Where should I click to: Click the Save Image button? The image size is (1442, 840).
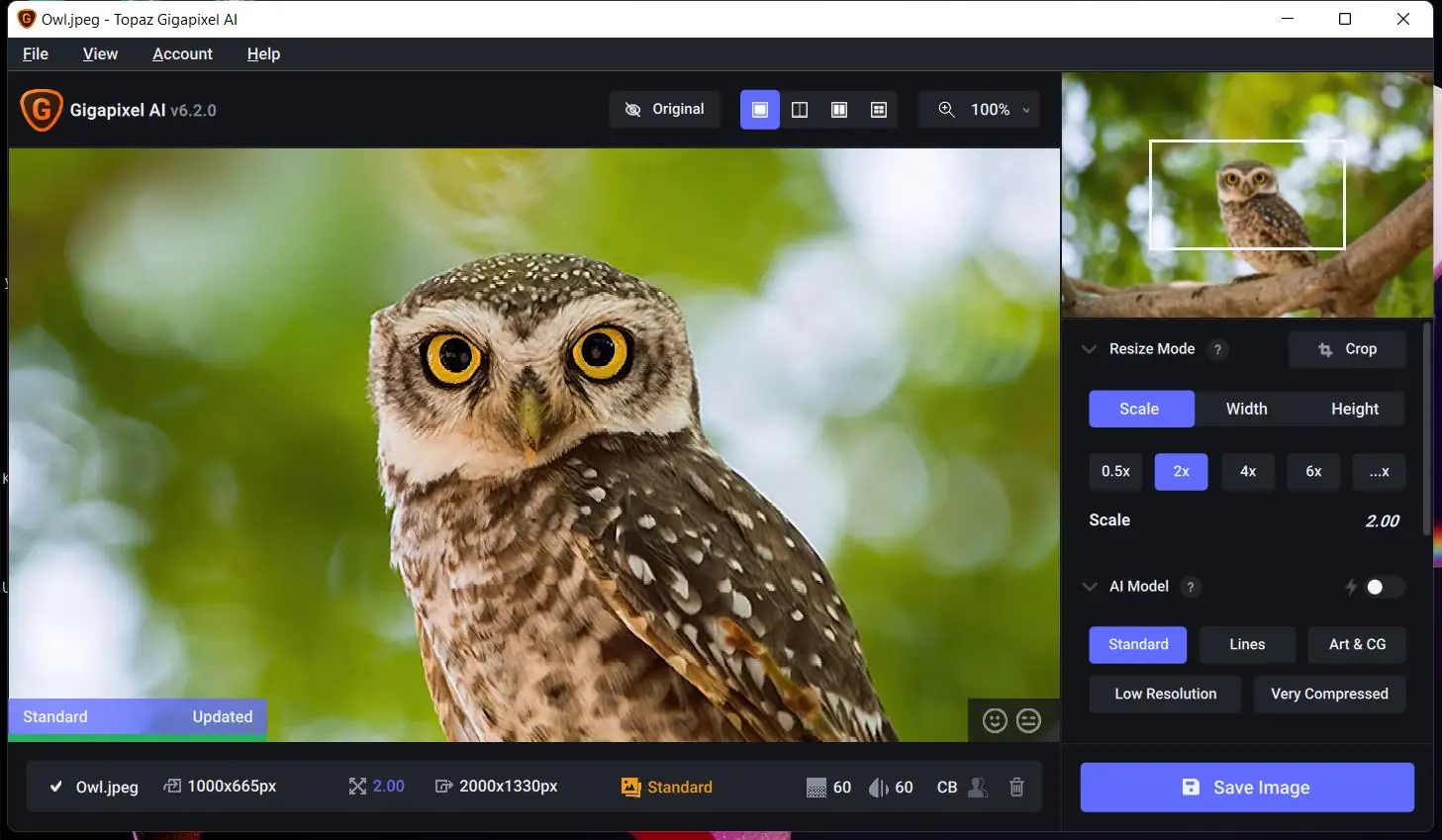1246,788
